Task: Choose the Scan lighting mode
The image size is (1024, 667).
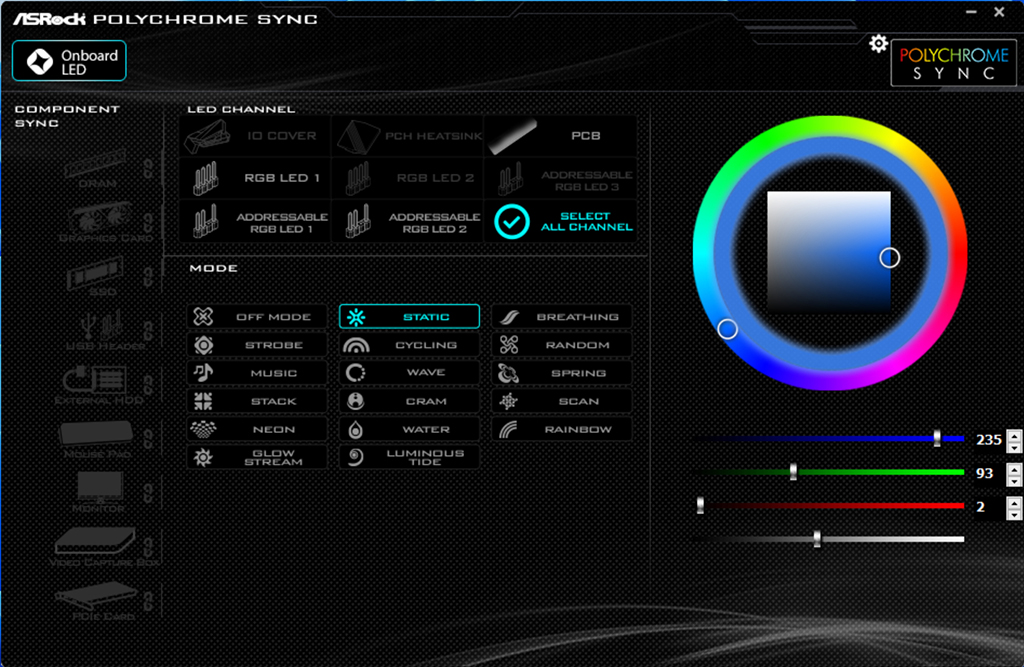Action: 562,401
